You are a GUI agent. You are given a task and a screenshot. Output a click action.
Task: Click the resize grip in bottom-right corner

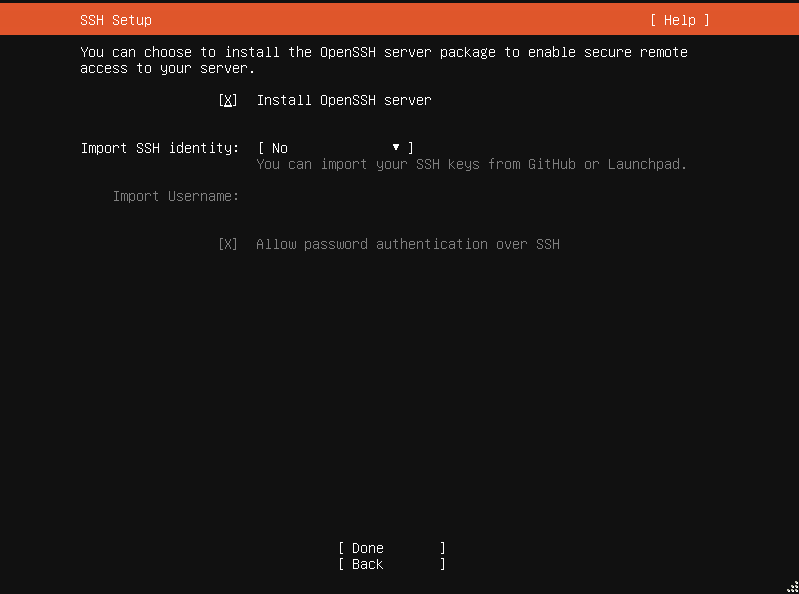pos(792,587)
